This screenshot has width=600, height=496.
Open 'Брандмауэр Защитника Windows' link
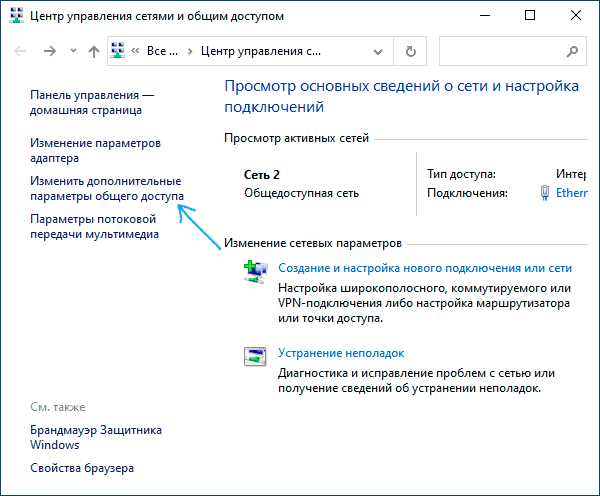[96, 437]
